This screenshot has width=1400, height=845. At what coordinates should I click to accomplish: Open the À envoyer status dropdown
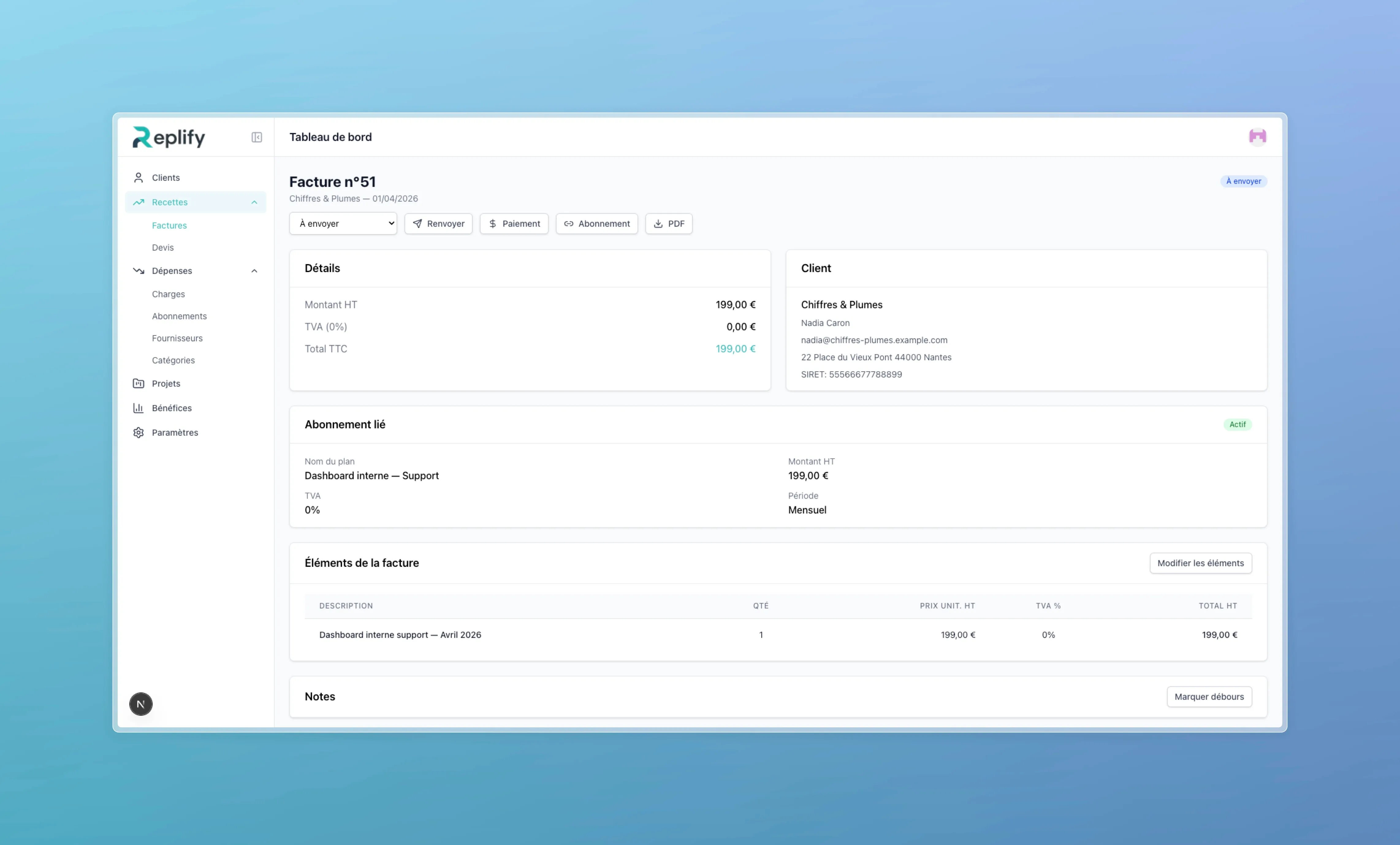343,223
